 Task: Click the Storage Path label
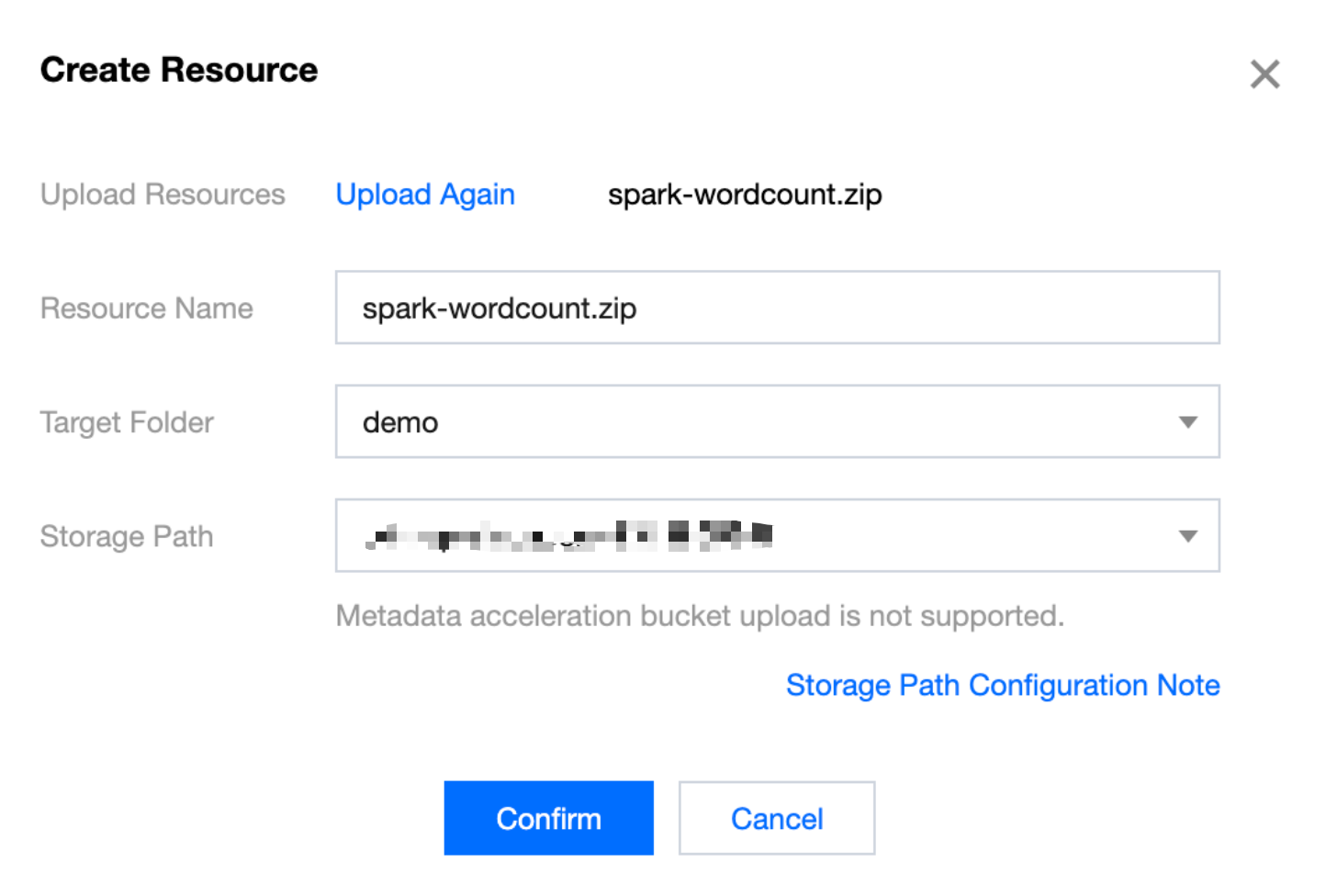(x=127, y=536)
